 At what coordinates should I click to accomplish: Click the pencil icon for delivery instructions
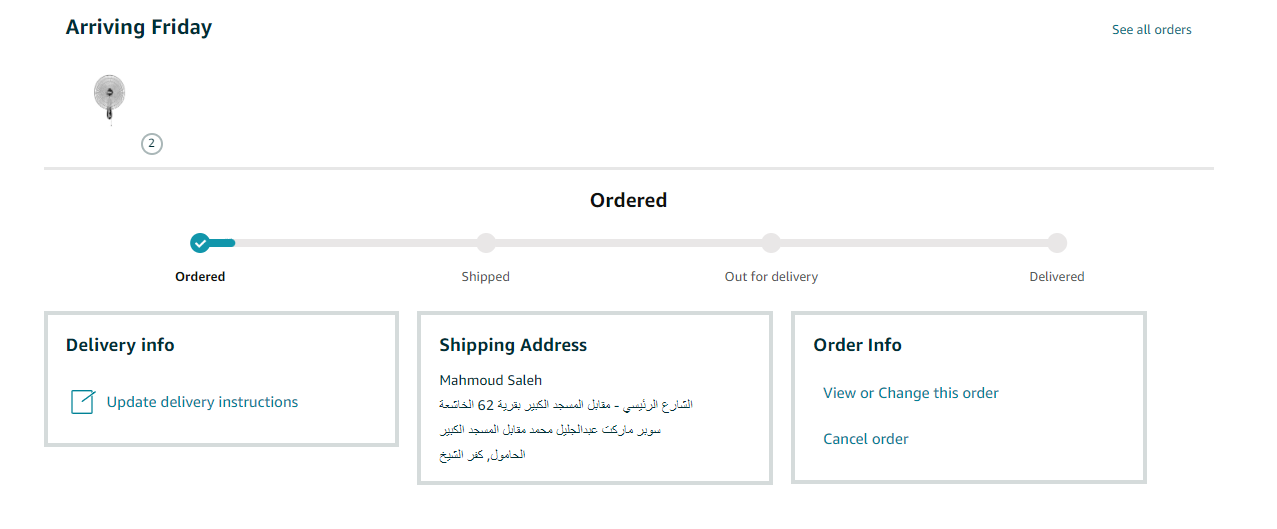click(83, 402)
